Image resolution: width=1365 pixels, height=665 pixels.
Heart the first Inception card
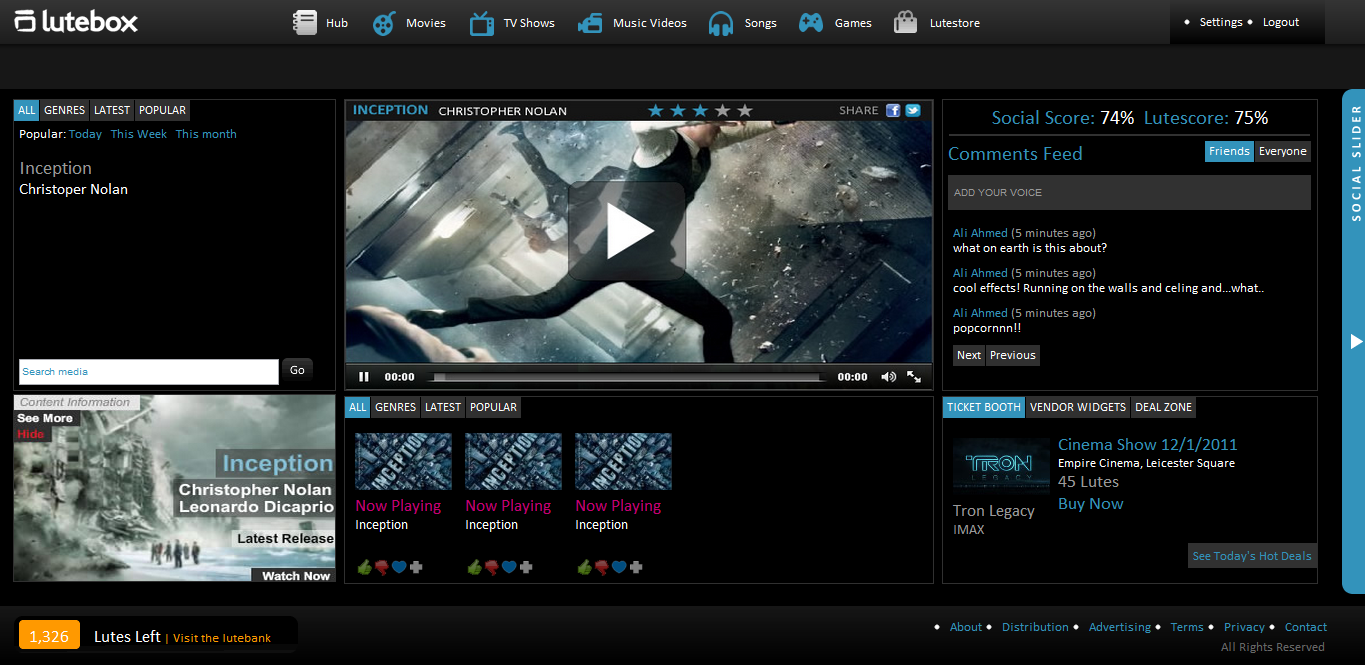[x=399, y=567]
